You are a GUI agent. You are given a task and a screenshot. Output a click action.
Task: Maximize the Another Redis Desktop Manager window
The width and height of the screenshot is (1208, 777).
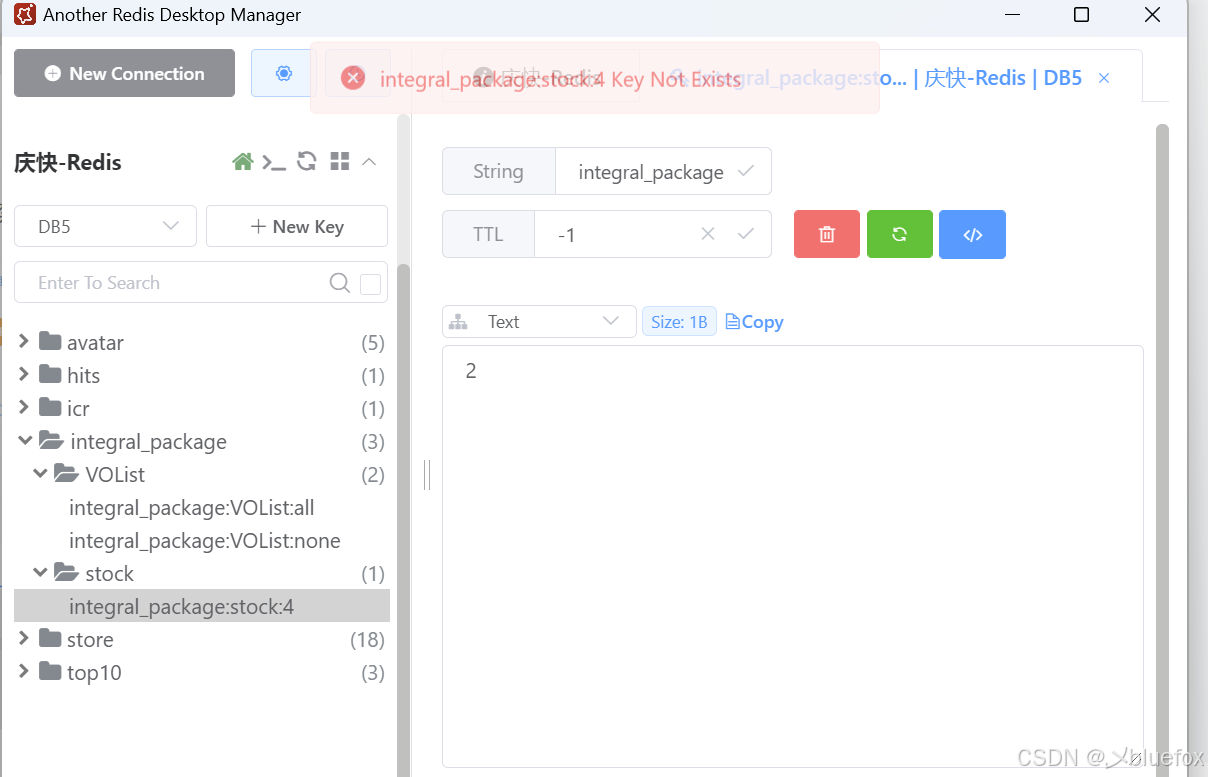pyautogui.click(x=1081, y=15)
